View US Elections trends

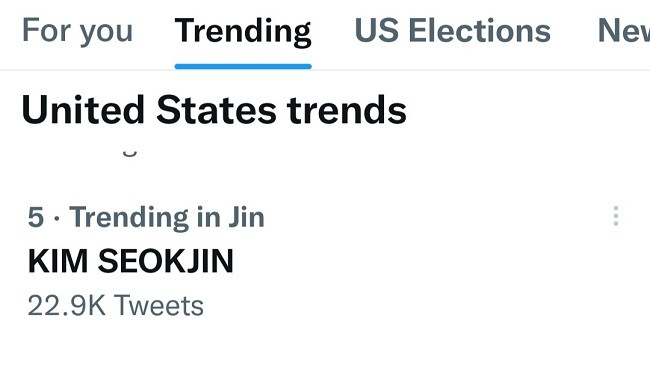click(x=453, y=31)
